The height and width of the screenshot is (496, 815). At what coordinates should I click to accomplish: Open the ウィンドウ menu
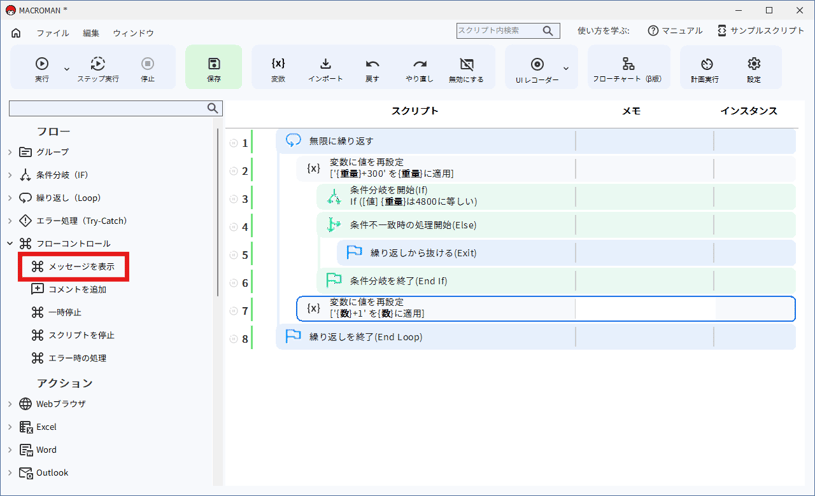coord(134,33)
